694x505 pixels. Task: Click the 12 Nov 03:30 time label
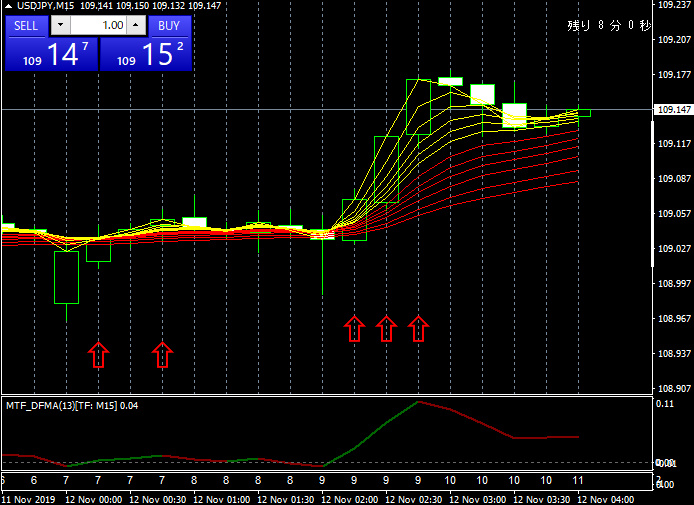(x=542, y=499)
